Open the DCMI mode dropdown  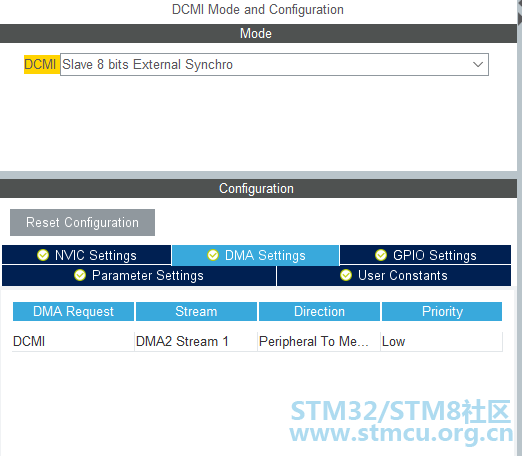coord(274,64)
